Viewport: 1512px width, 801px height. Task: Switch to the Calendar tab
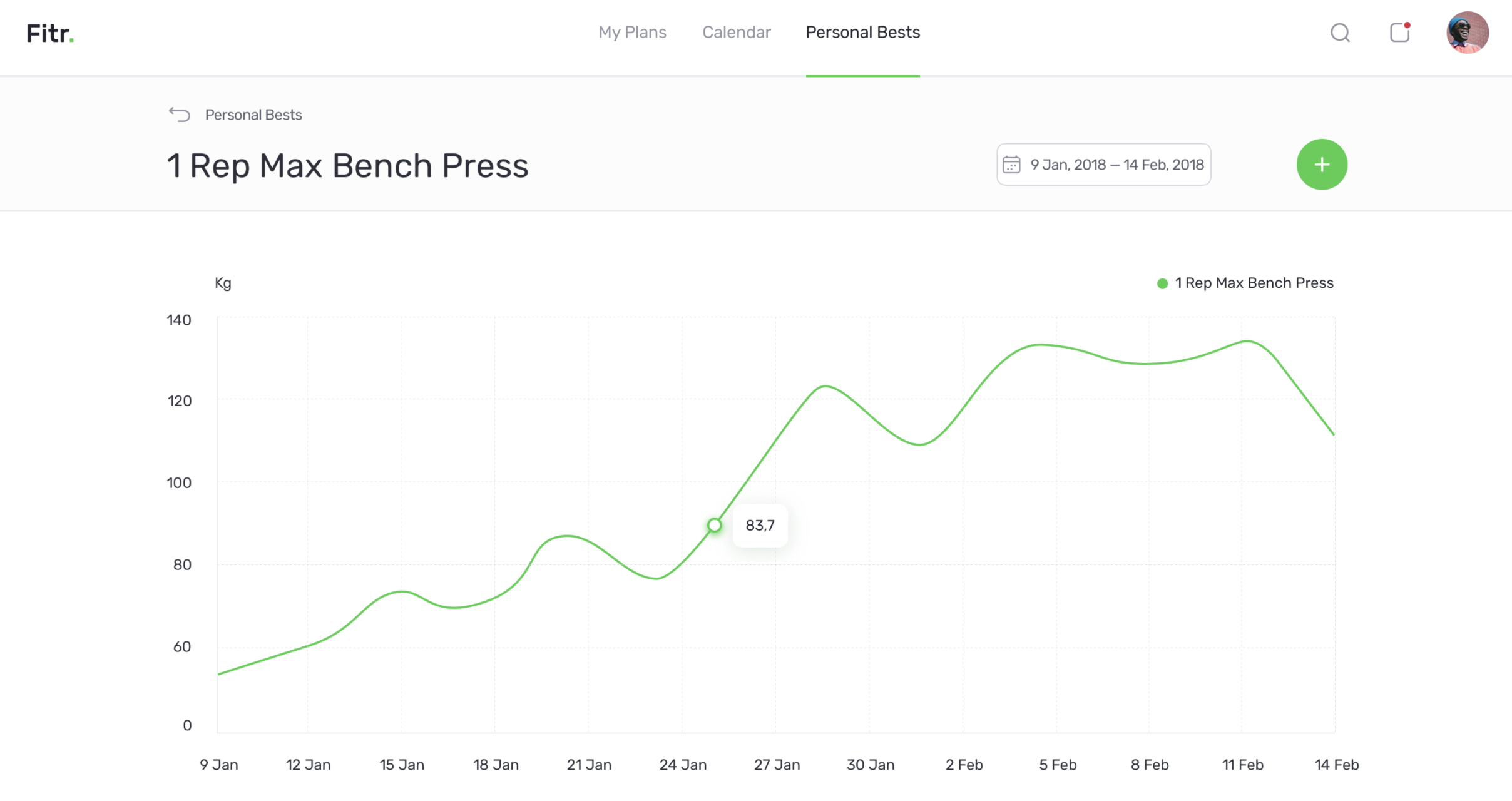[x=737, y=33]
